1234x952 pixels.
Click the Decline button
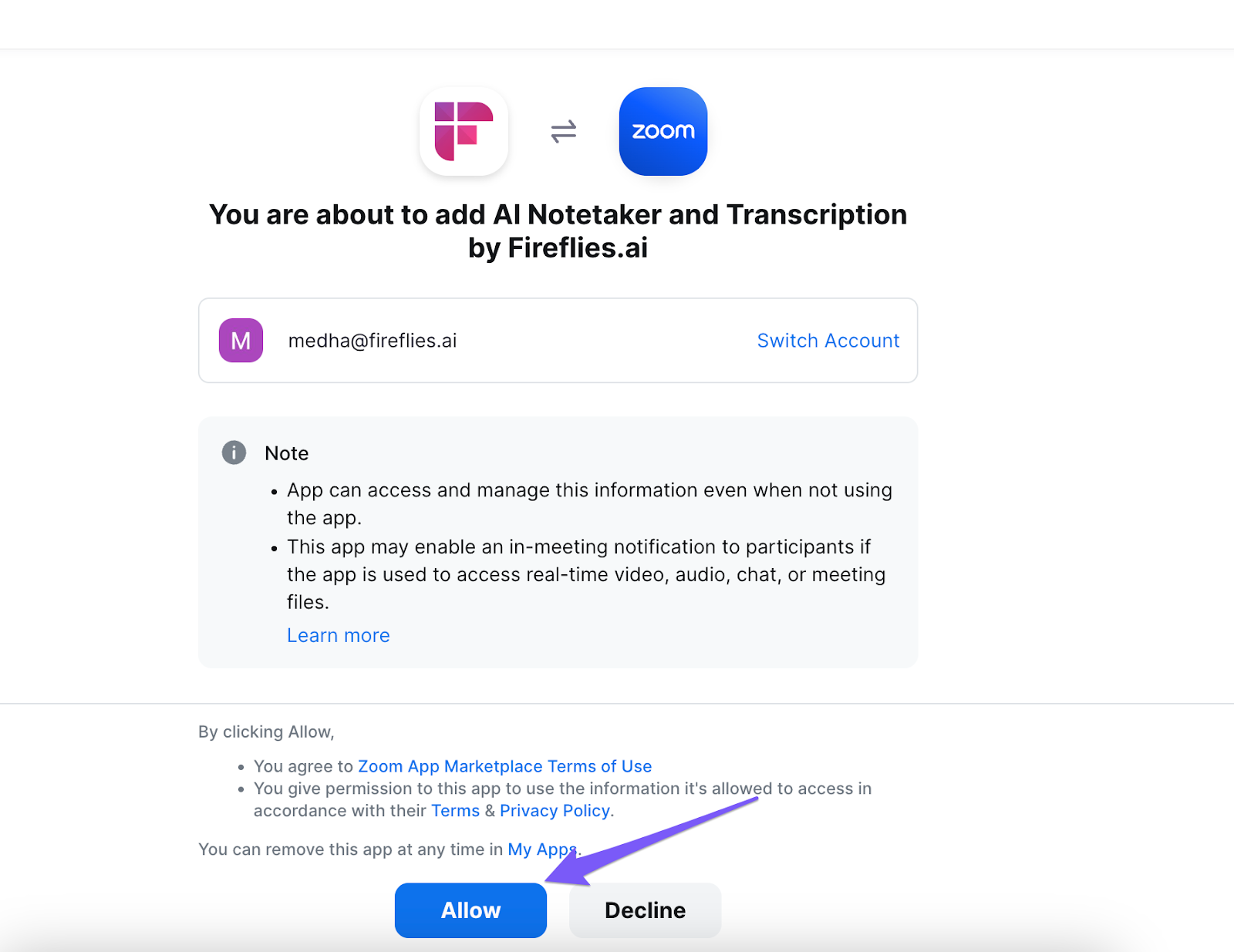(645, 910)
